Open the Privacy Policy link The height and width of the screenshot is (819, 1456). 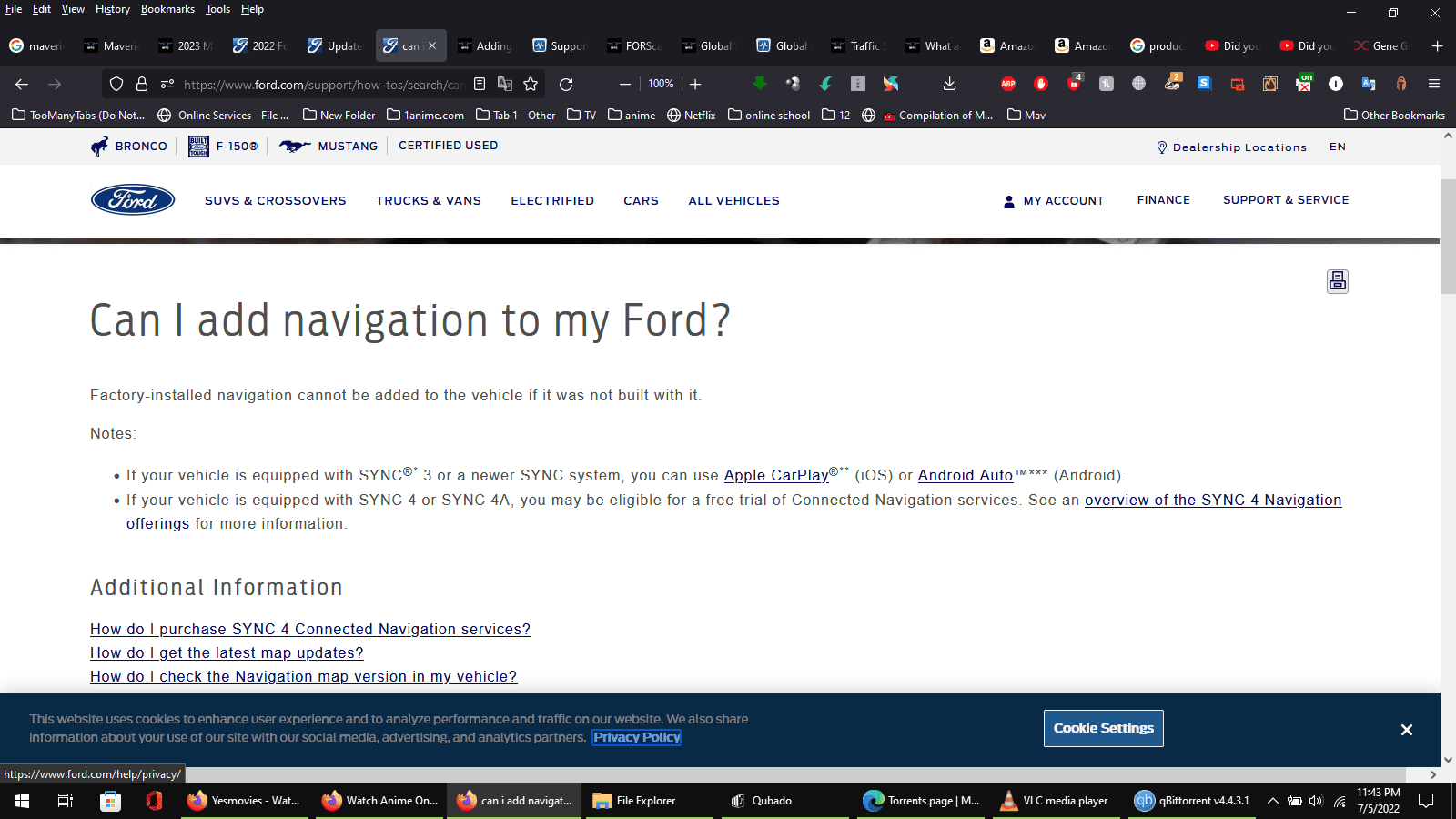tap(637, 737)
